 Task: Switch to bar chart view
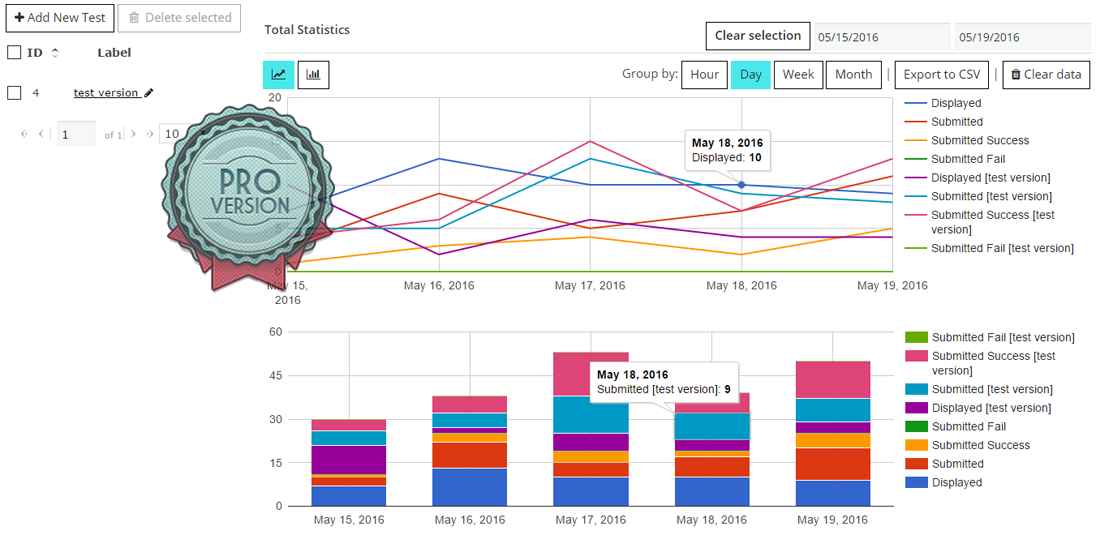(313, 75)
